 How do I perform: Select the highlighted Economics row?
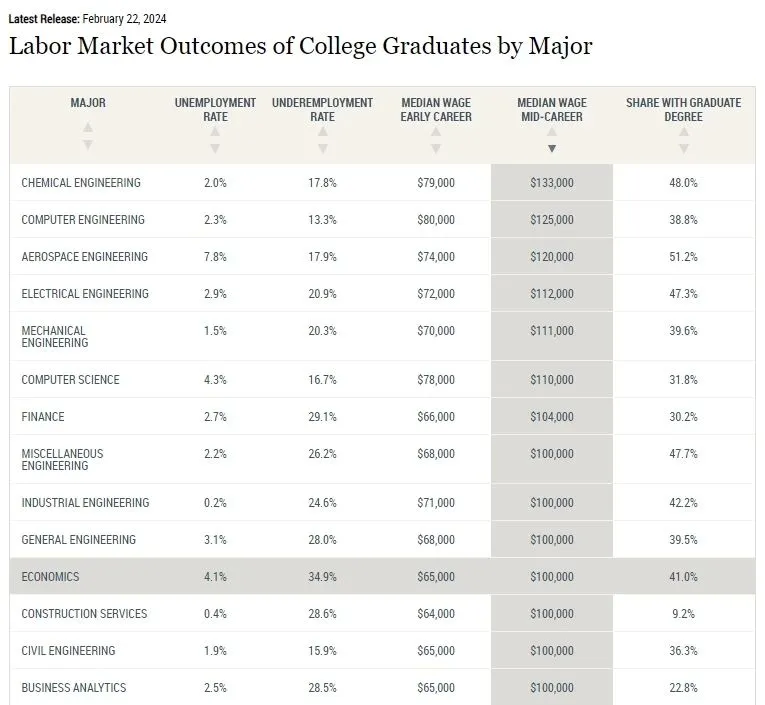tap(382, 577)
